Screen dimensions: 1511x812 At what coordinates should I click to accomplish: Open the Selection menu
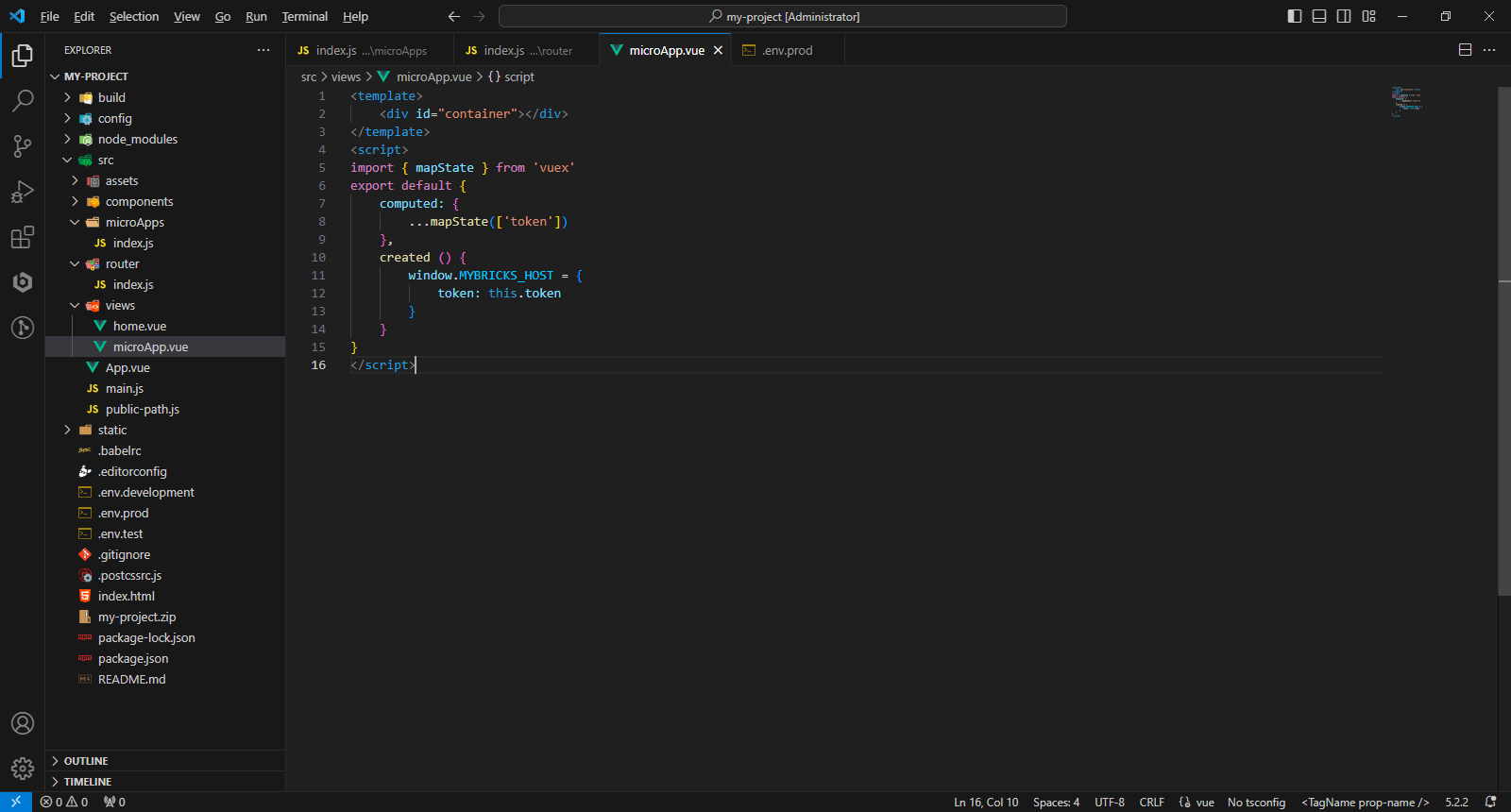(x=134, y=16)
